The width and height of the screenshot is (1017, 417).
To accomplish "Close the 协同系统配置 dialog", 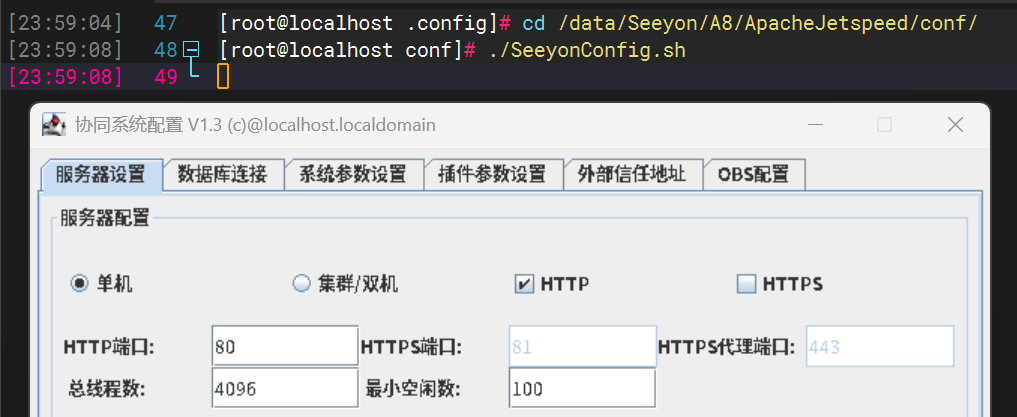I will [955, 125].
